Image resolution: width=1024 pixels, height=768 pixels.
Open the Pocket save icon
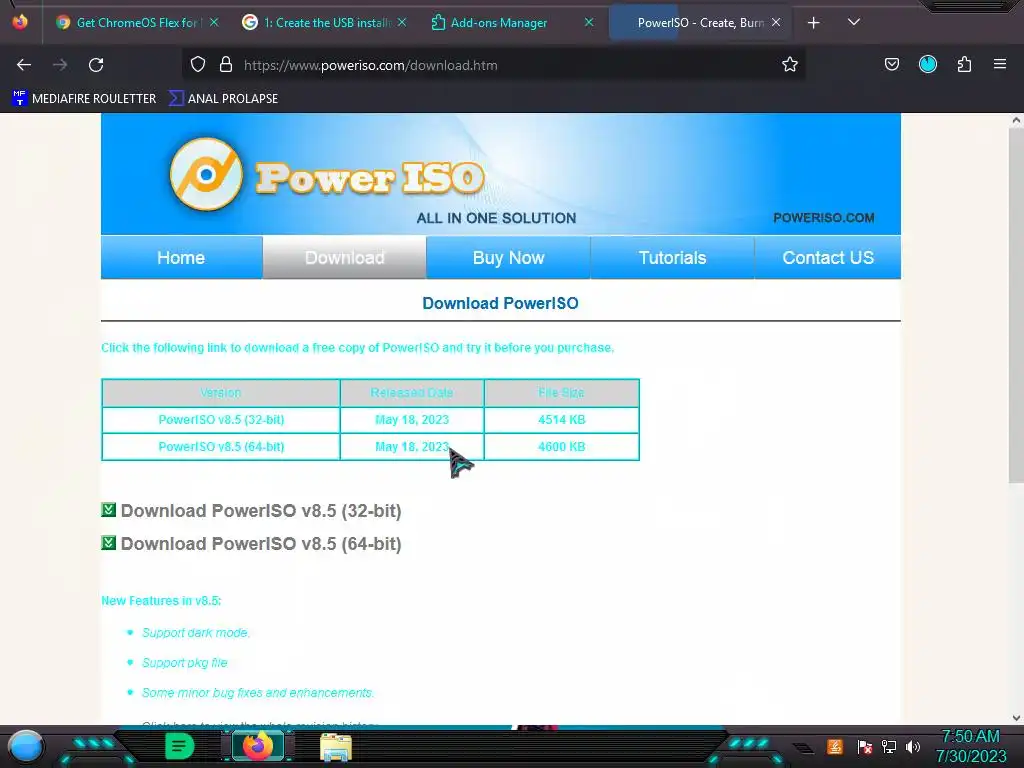(892, 64)
